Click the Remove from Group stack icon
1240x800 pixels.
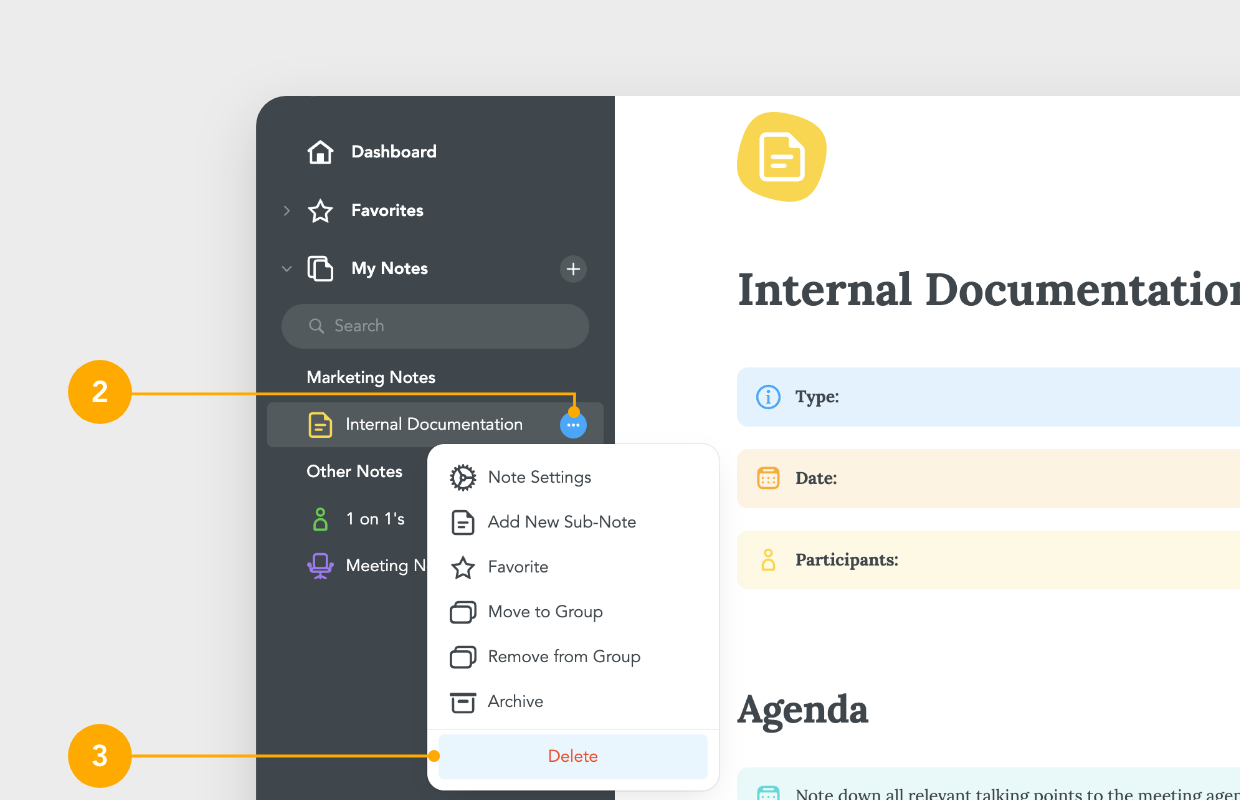[x=463, y=657]
